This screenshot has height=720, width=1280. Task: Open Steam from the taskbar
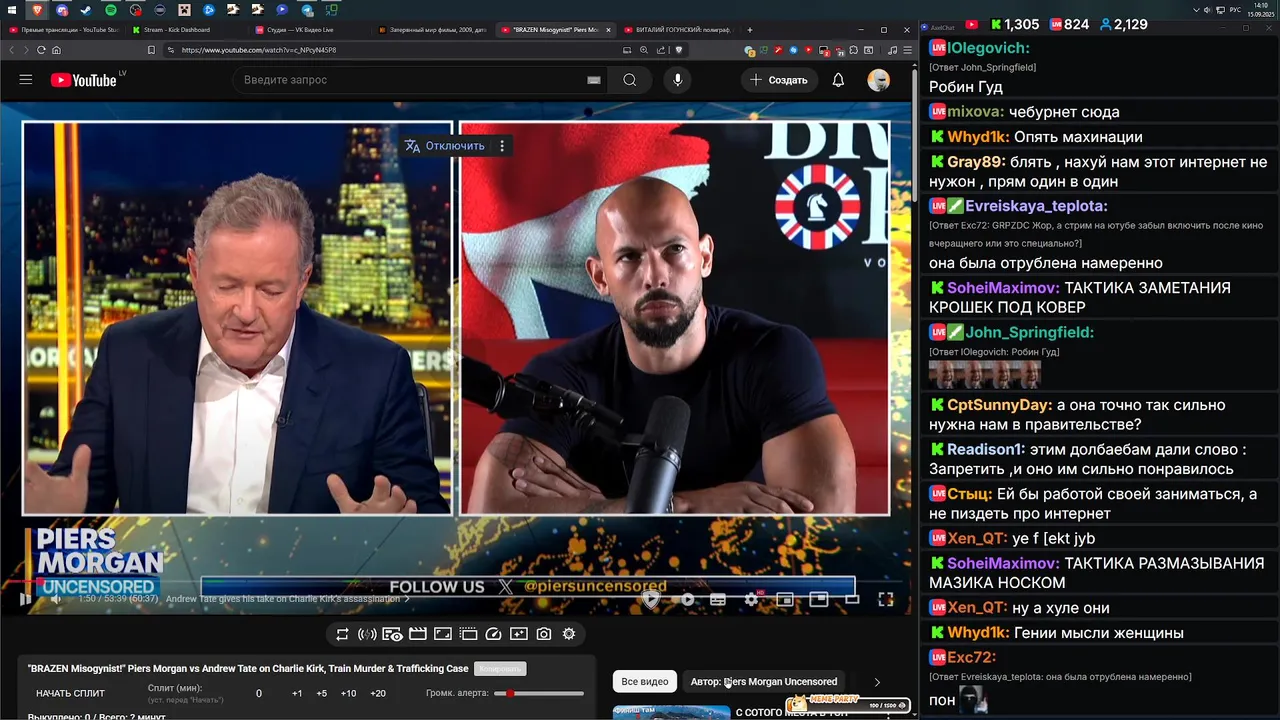click(86, 10)
